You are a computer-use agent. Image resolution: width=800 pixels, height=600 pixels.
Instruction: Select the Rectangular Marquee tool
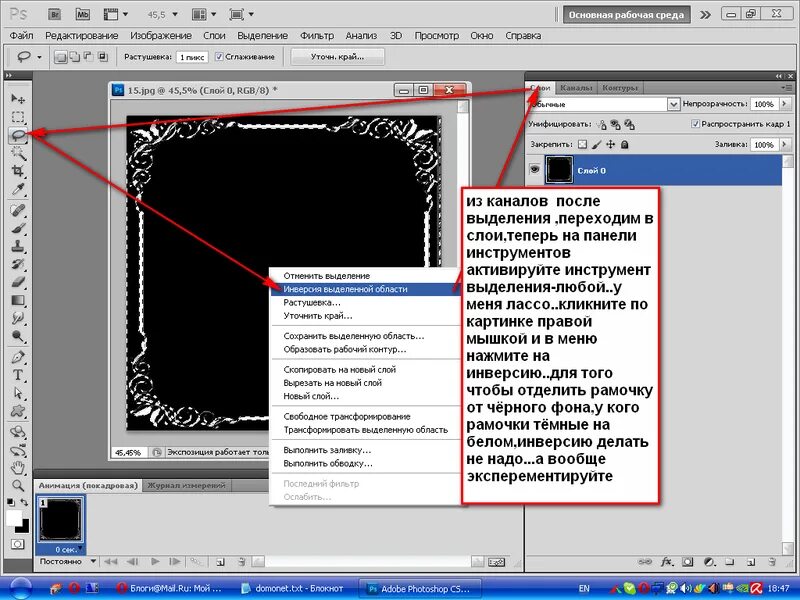coord(18,117)
